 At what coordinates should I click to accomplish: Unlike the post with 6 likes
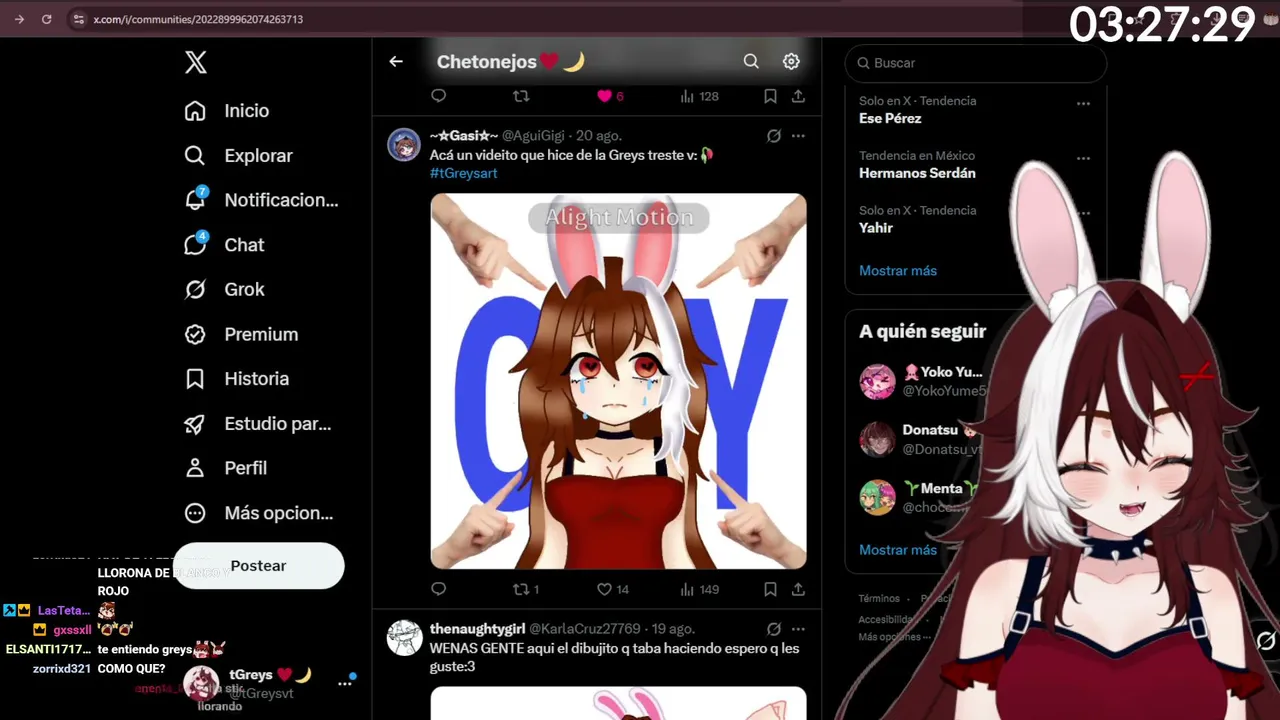[x=609, y=96]
